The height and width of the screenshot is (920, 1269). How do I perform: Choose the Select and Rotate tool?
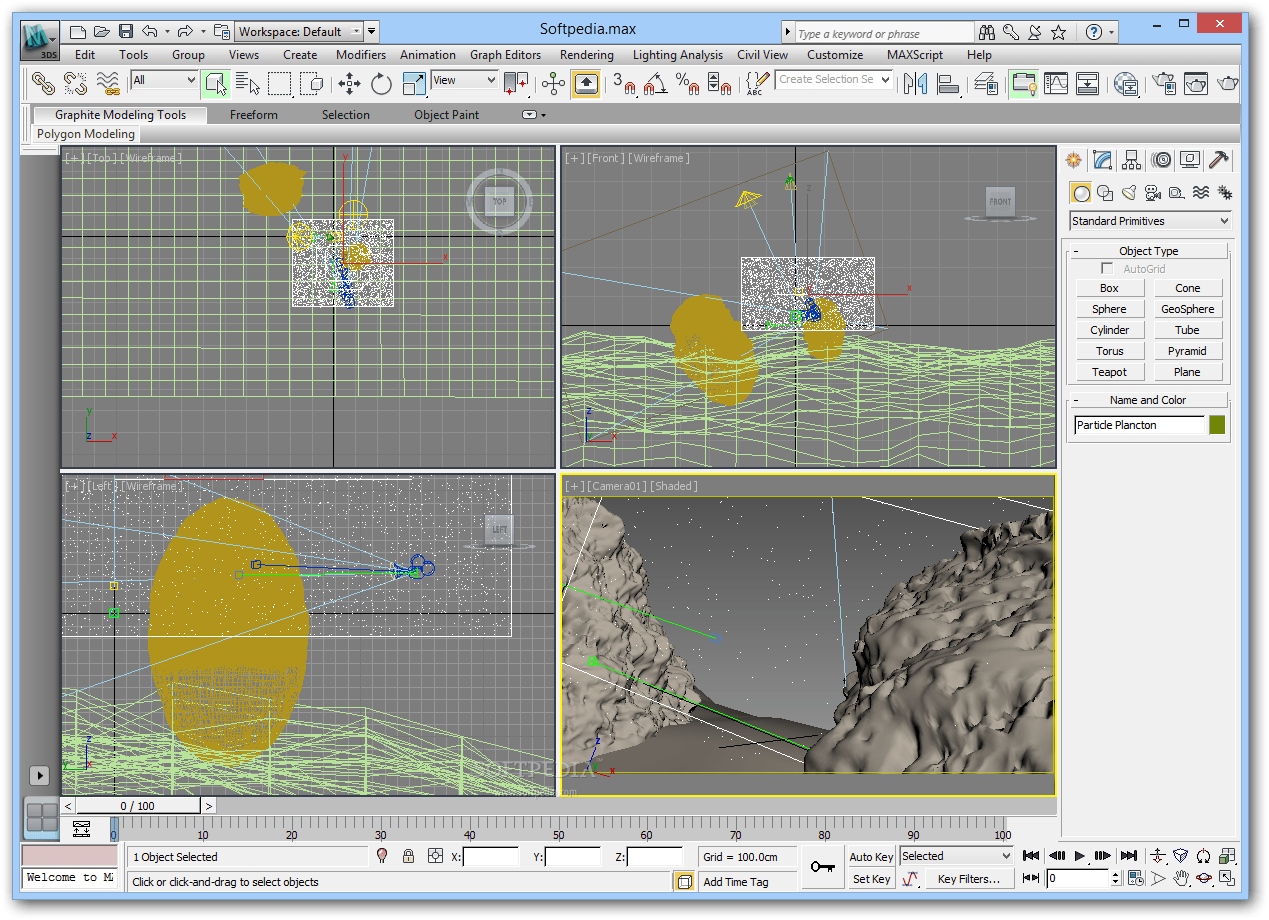381,83
